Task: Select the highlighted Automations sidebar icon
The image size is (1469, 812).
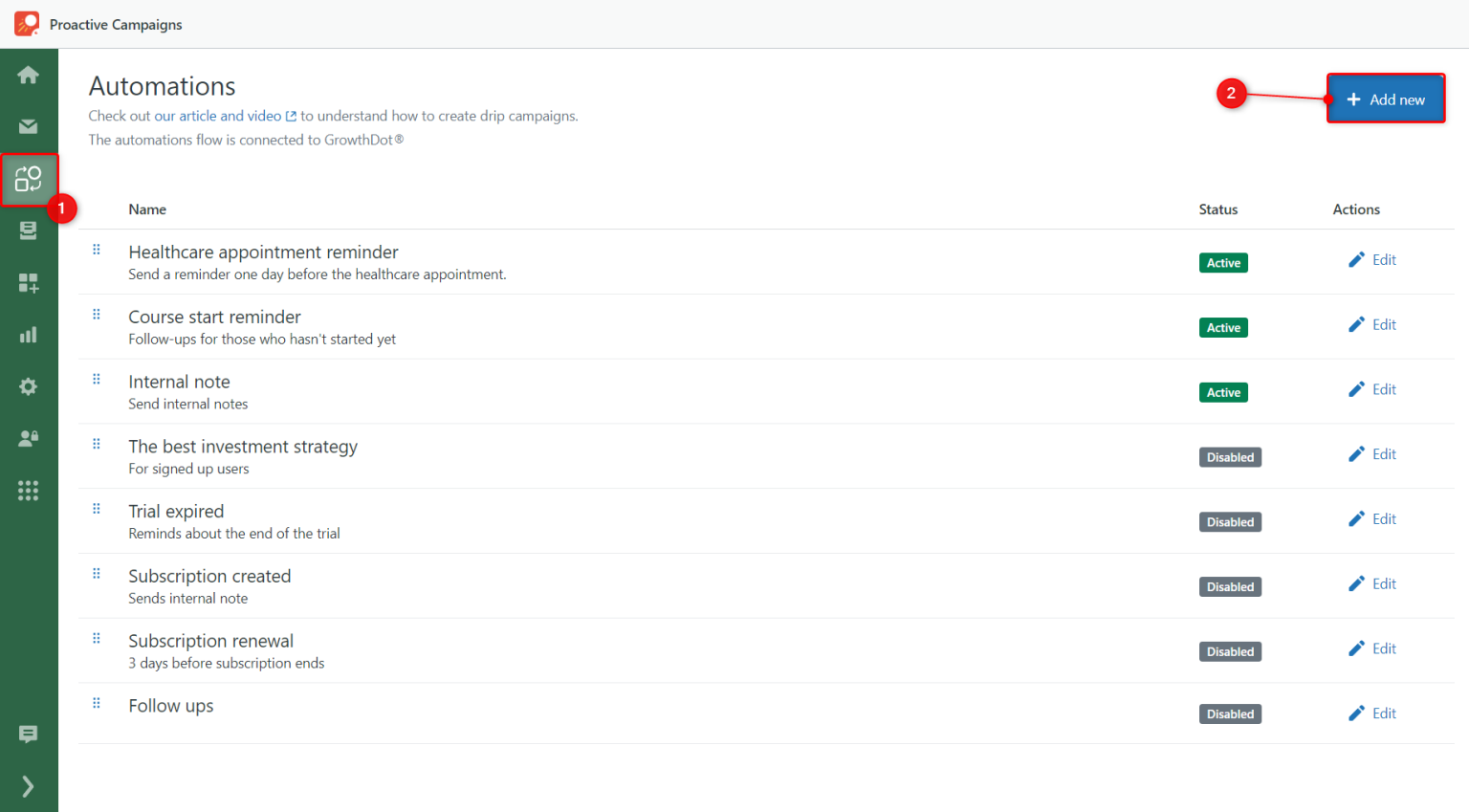Action: (29, 179)
